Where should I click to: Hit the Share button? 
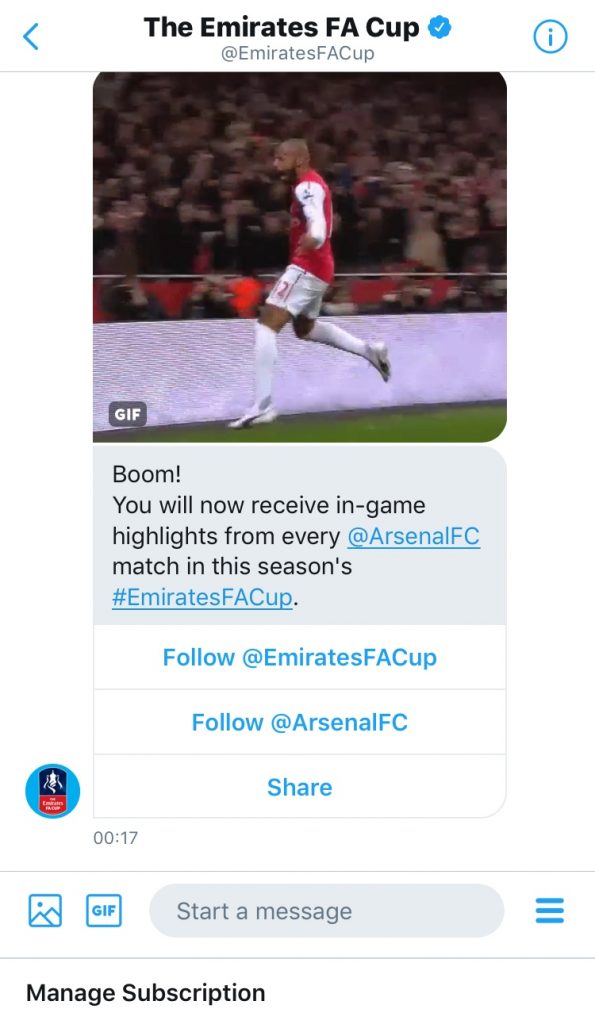[x=299, y=787]
